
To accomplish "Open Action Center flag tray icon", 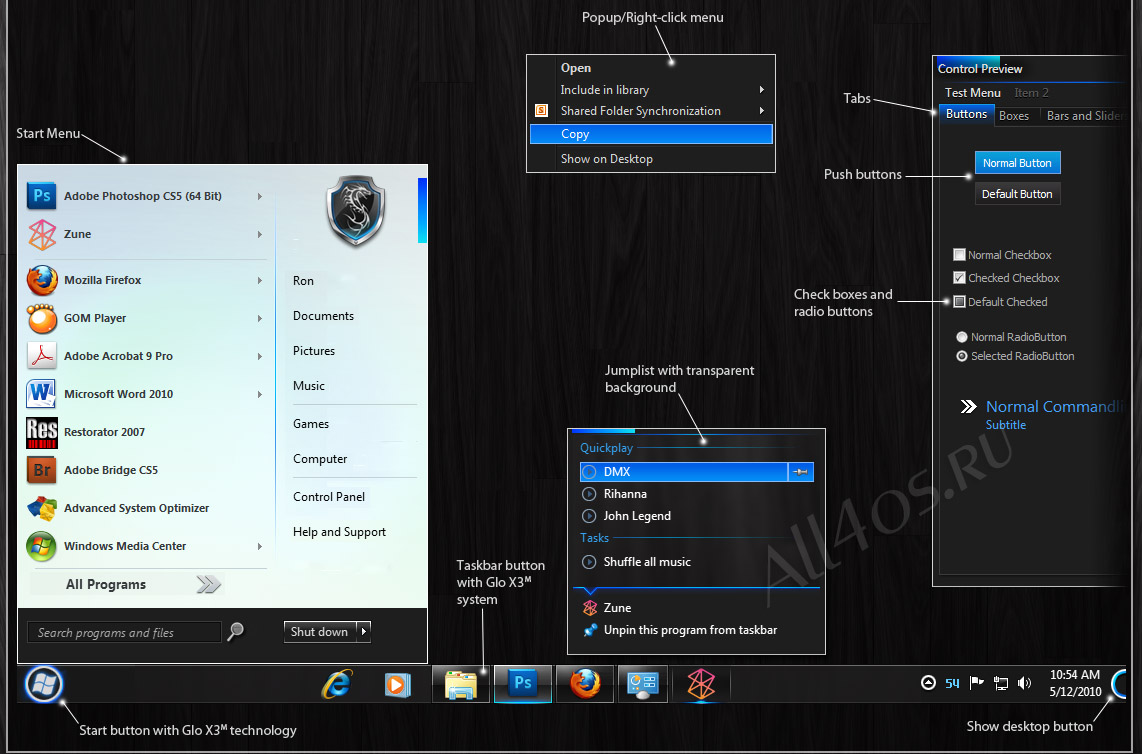I will click(x=977, y=683).
